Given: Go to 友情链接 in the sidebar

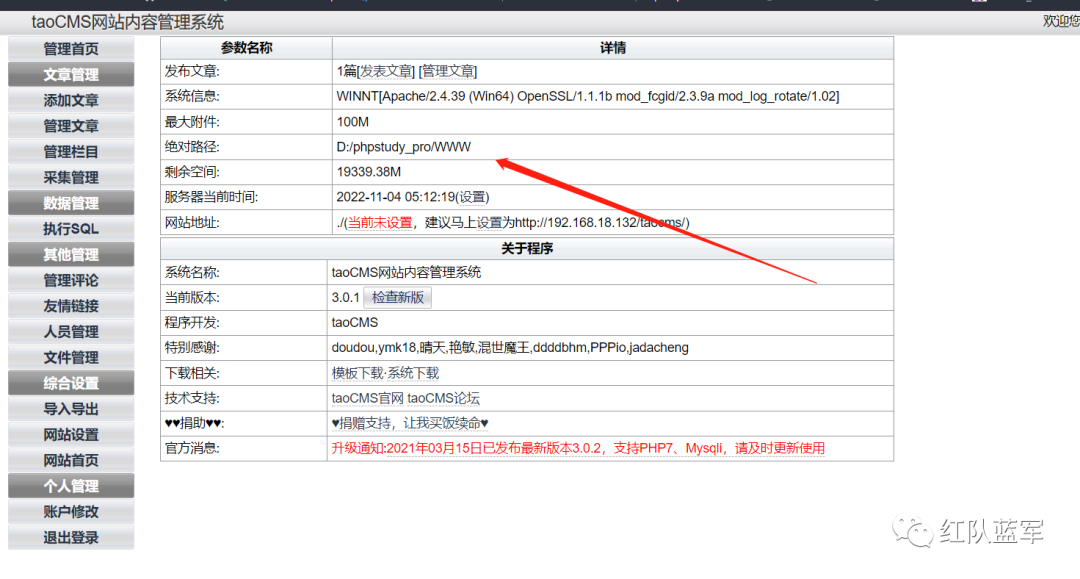Looking at the screenshot, I should [71, 306].
